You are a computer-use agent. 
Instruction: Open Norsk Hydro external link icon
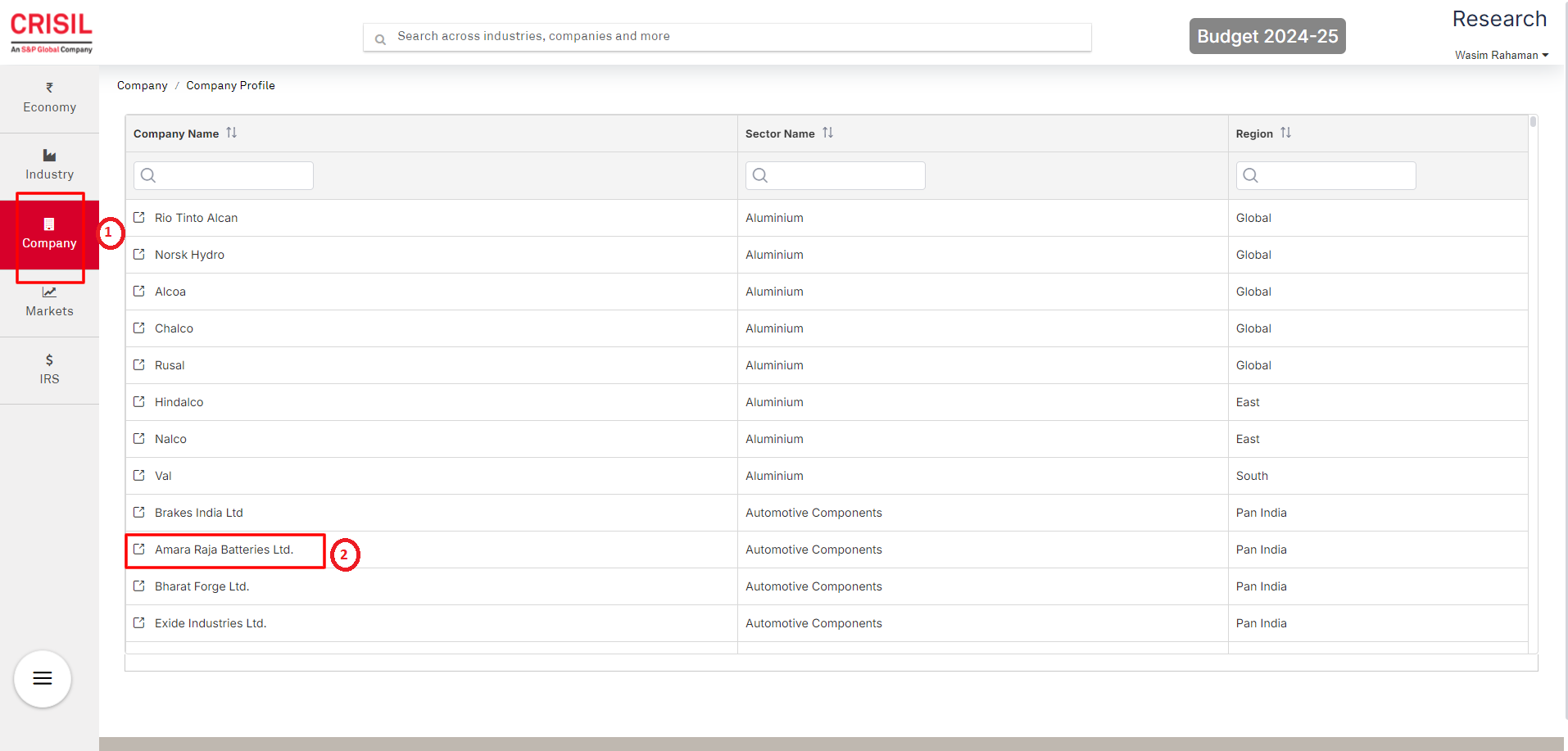point(139,254)
